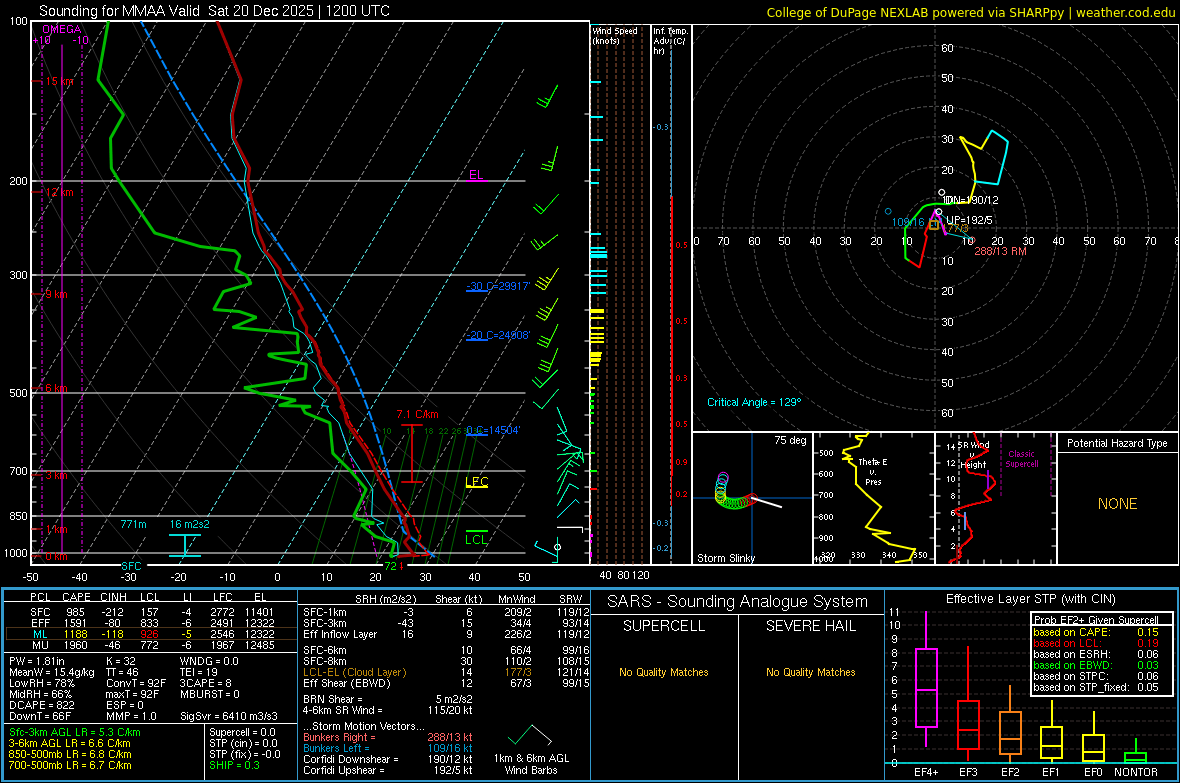Select the Eff Shear (EBWD) row

[444, 683]
